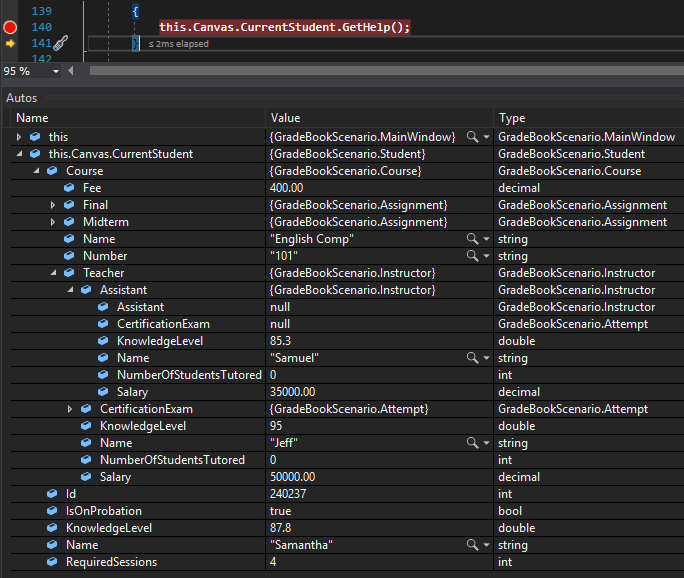Expand the Midterm assignment node
Image resolution: width=684 pixels, height=578 pixels.
point(53,222)
